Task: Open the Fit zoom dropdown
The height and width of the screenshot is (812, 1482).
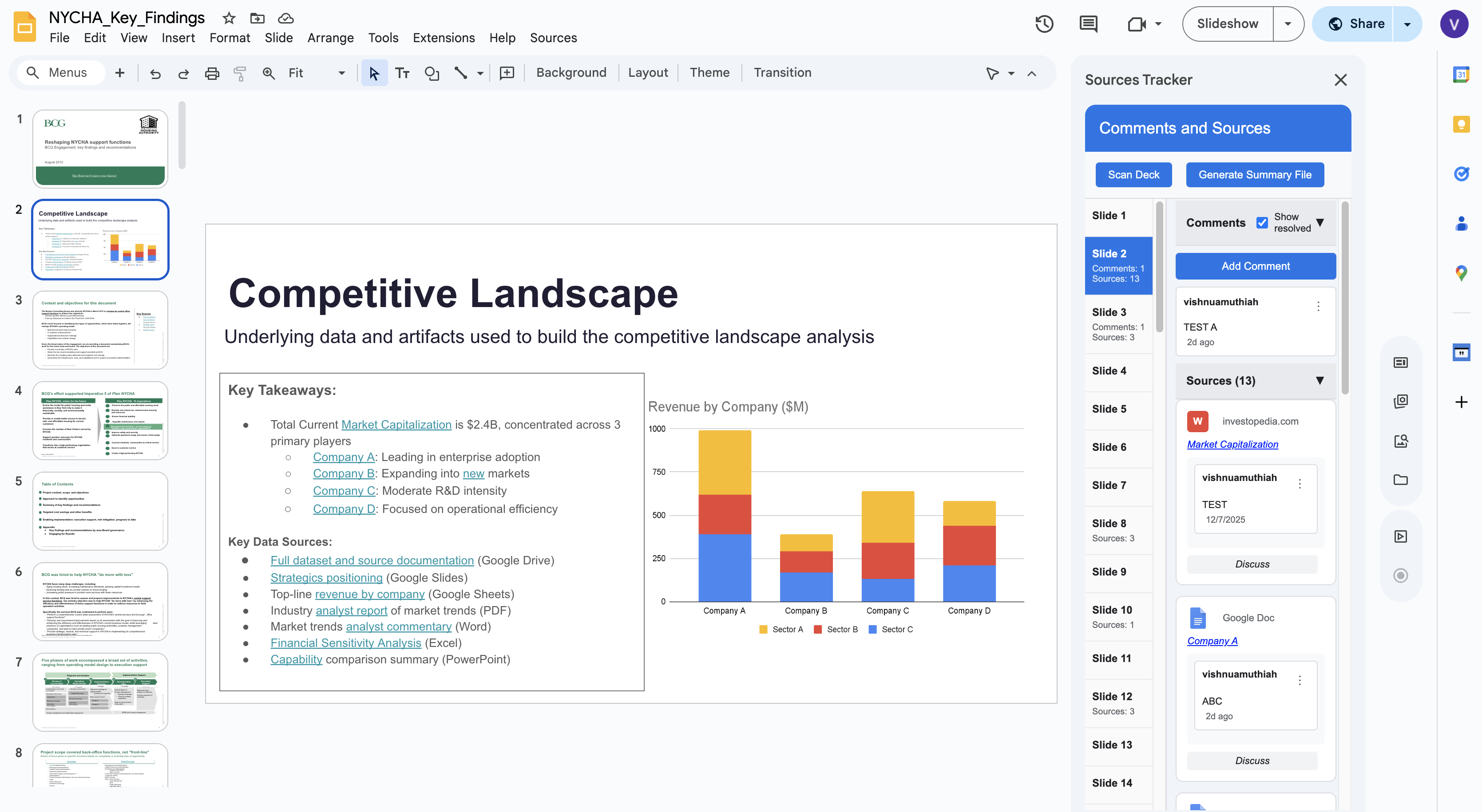Action: [x=341, y=73]
